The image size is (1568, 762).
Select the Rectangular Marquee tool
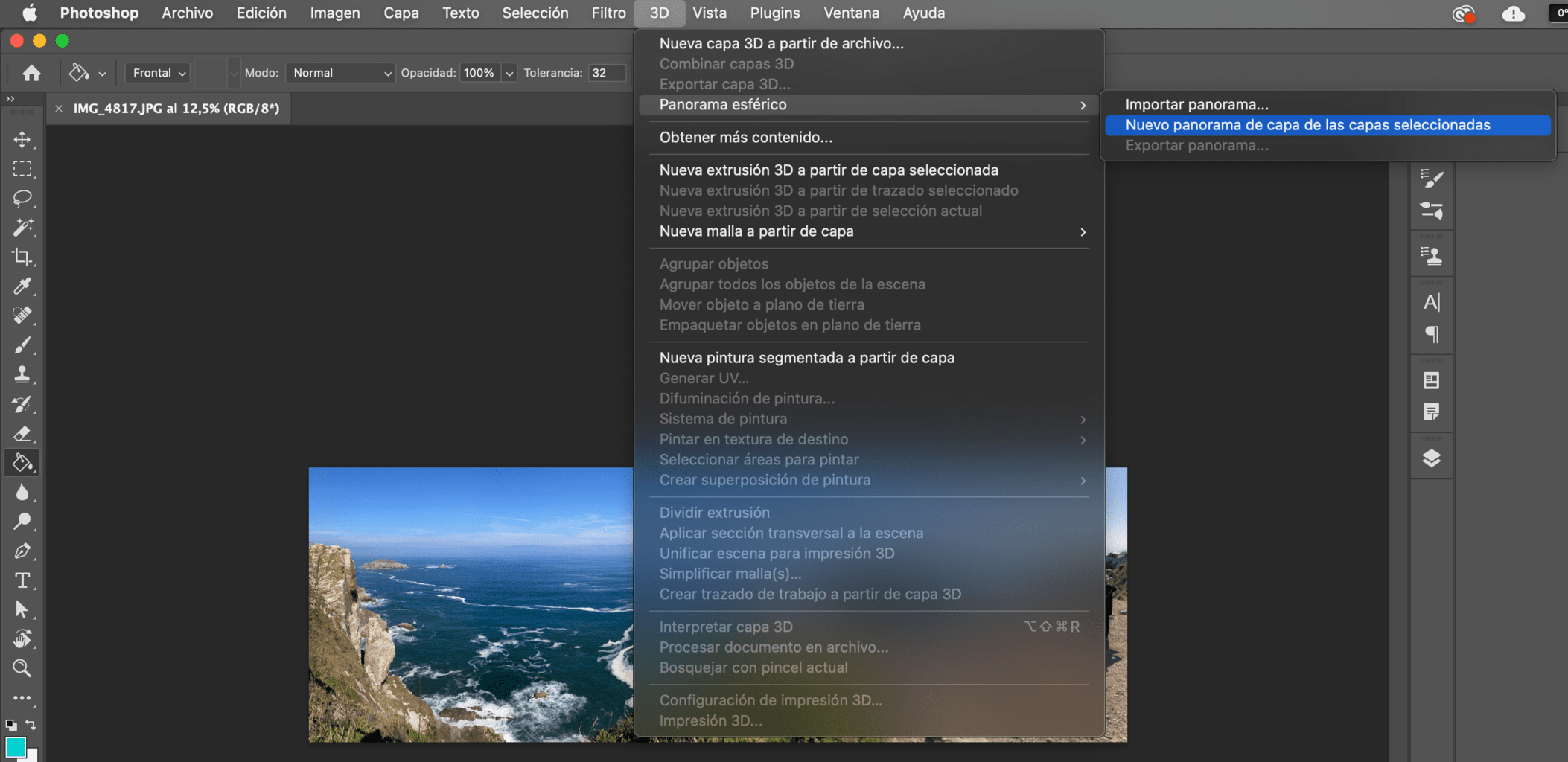22,169
